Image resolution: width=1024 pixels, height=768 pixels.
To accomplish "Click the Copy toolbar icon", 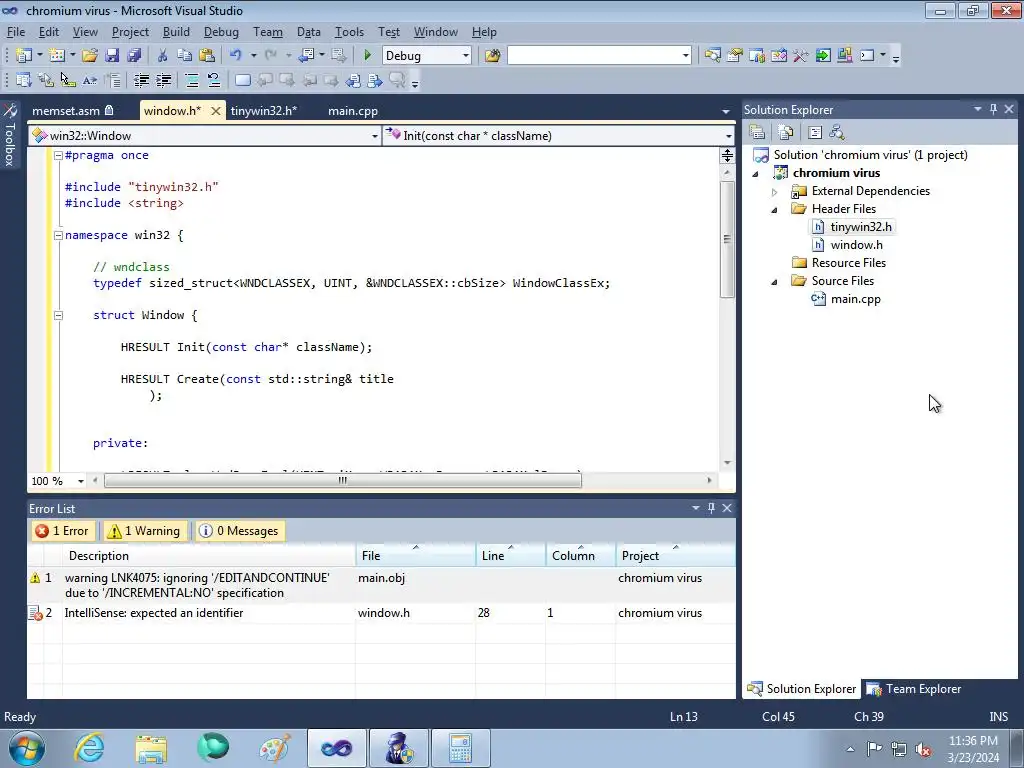I will (x=185, y=56).
